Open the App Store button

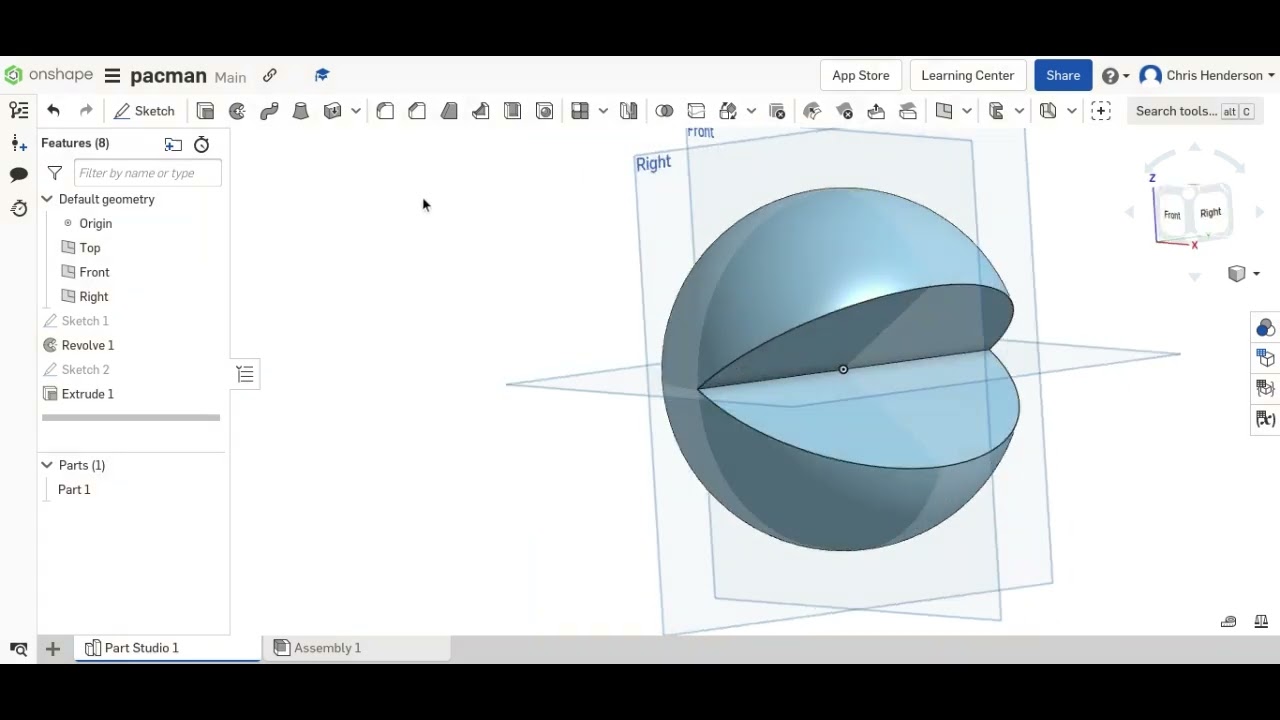(861, 76)
